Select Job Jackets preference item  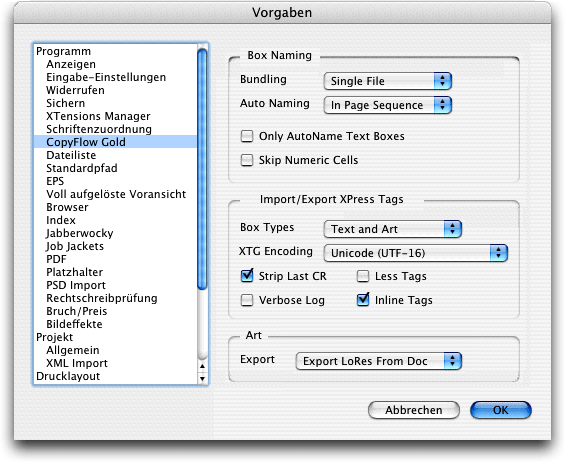tap(75, 246)
